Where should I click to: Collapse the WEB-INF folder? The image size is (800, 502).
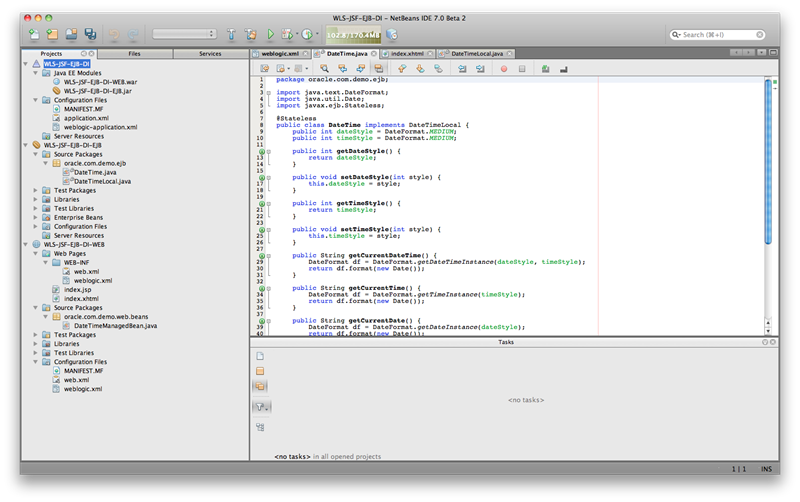[x=45, y=262]
